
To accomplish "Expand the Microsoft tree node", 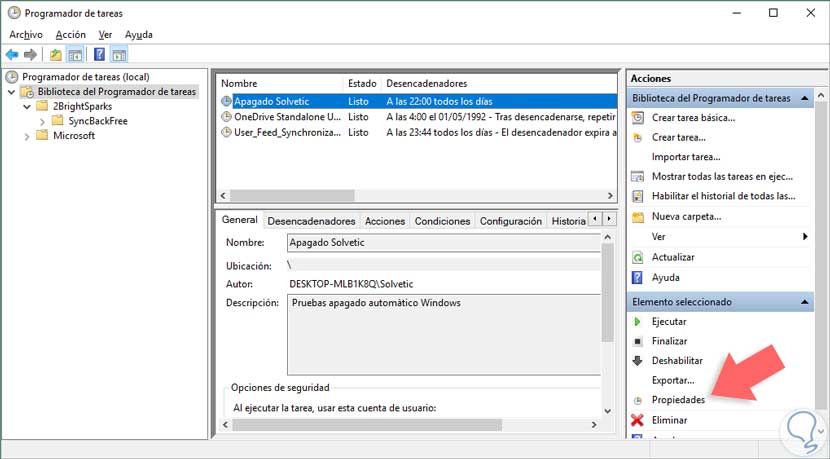I will click(27, 136).
